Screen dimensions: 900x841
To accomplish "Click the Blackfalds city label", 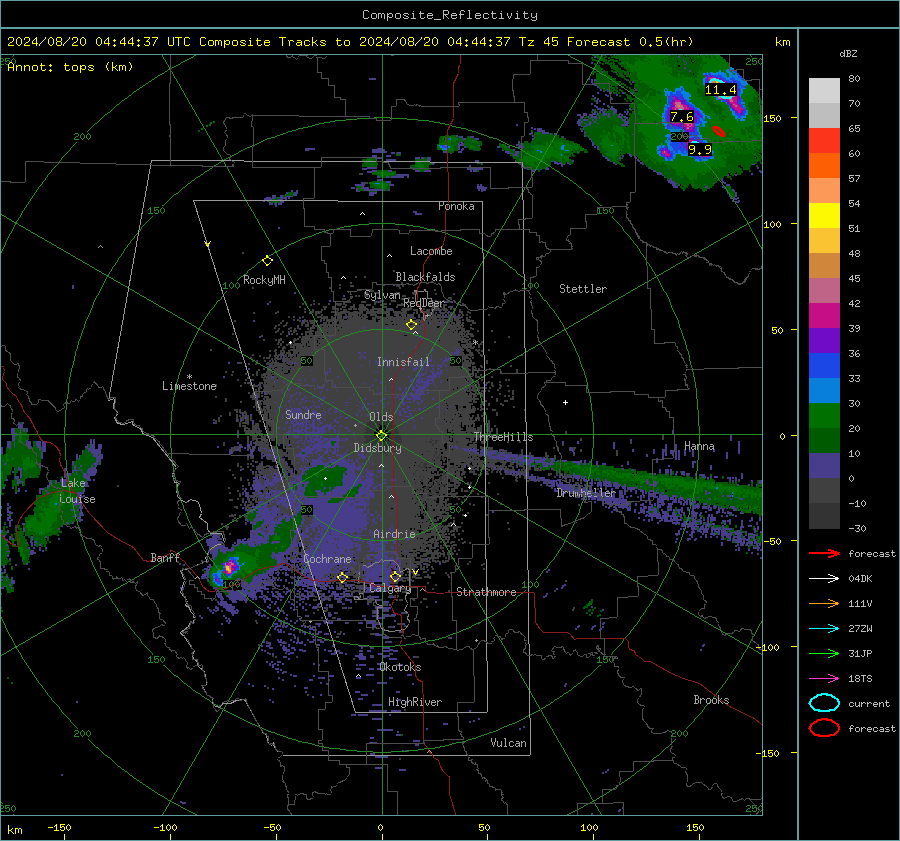I will point(425,277).
